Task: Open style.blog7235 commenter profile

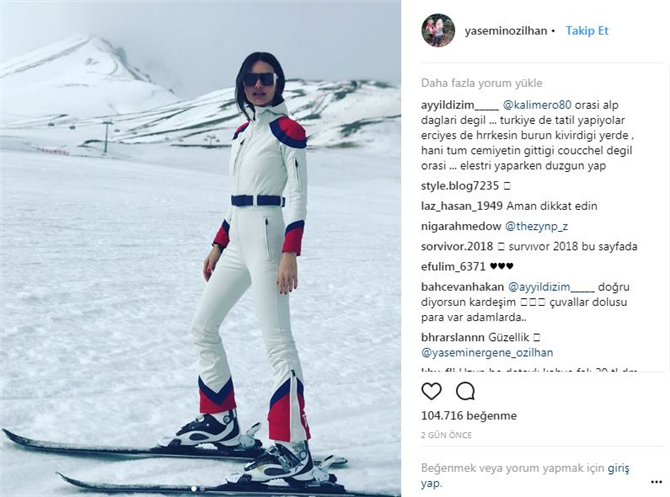Action: pos(460,186)
